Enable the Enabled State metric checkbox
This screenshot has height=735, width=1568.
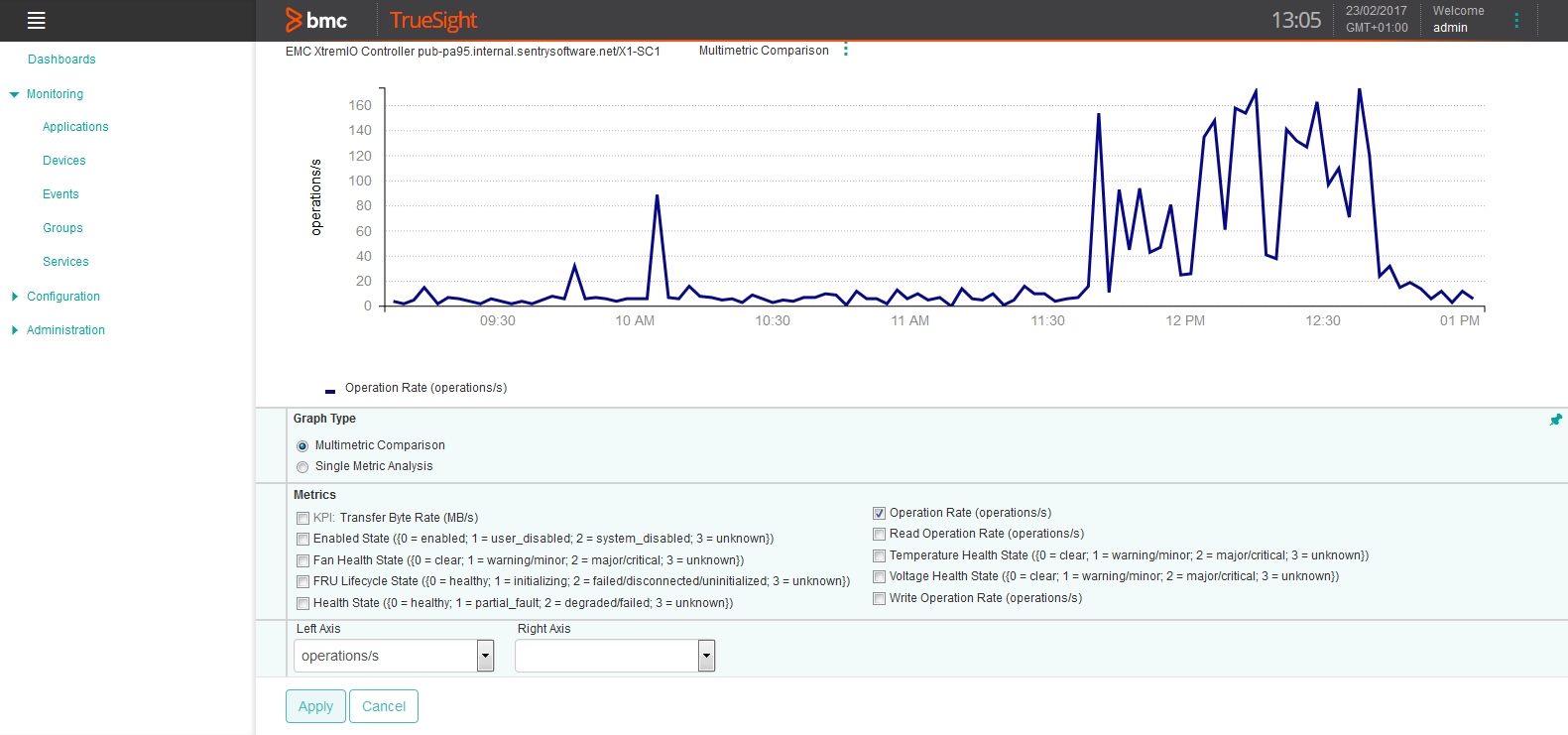[302, 540]
